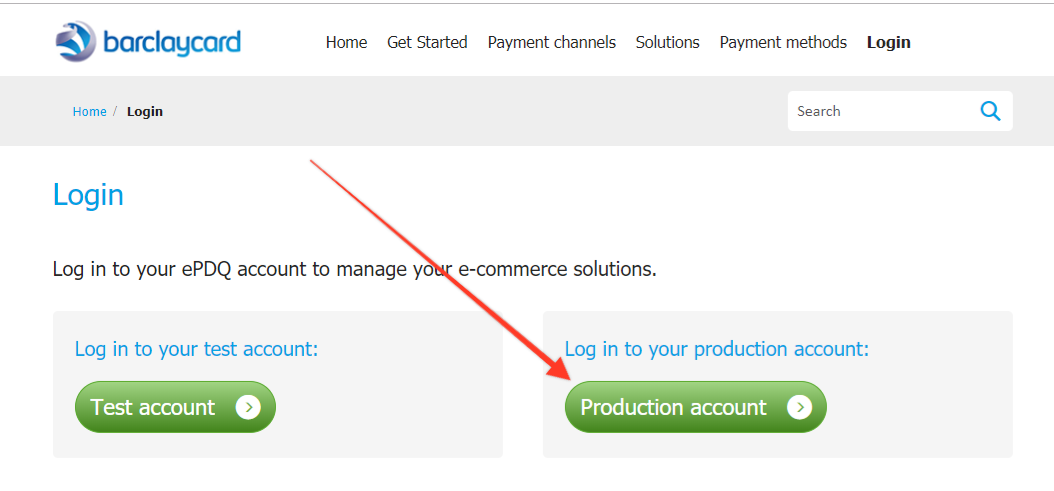The width and height of the screenshot is (1054, 491).
Task: Click the search magnifier icon
Action: [x=990, y=111]
